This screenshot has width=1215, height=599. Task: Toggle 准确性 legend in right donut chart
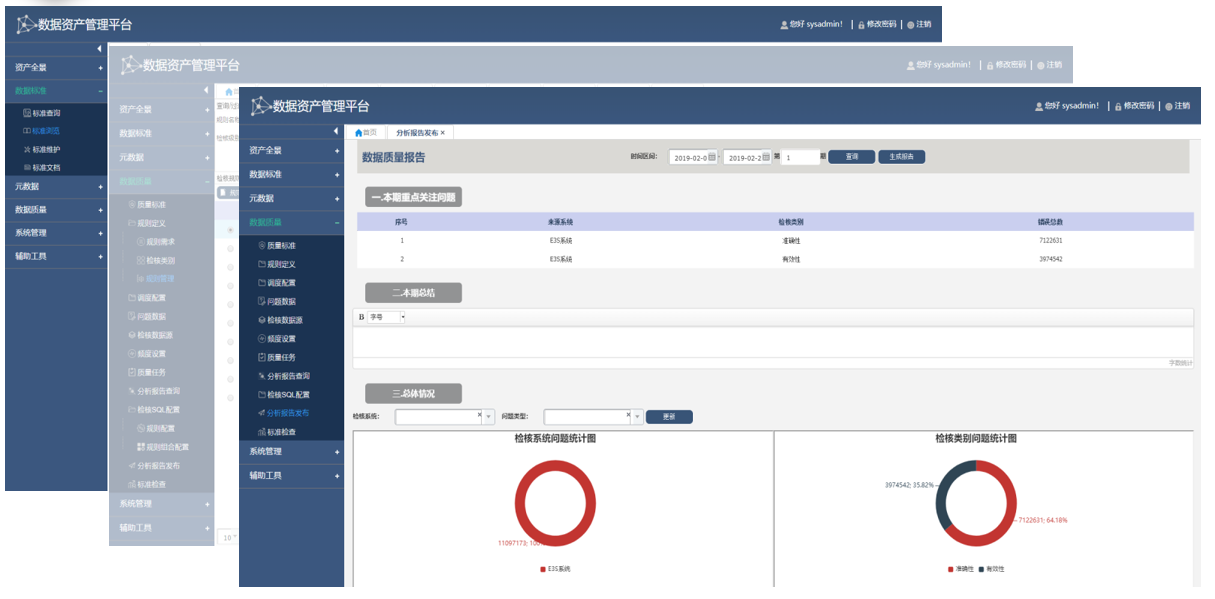961,568
